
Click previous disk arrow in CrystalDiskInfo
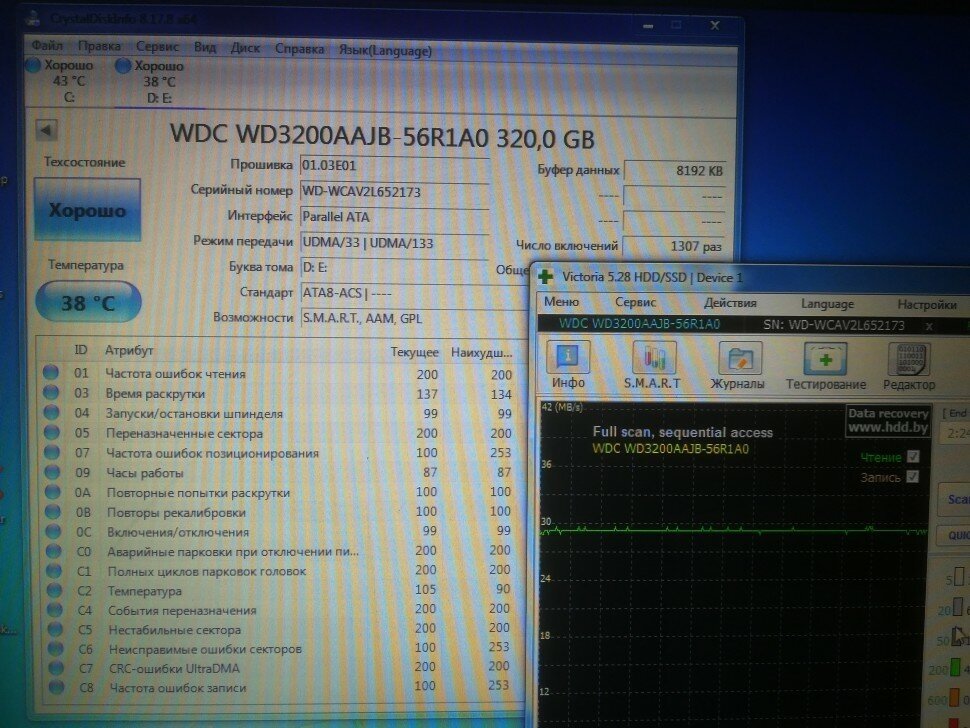click(x=46, y=130)
